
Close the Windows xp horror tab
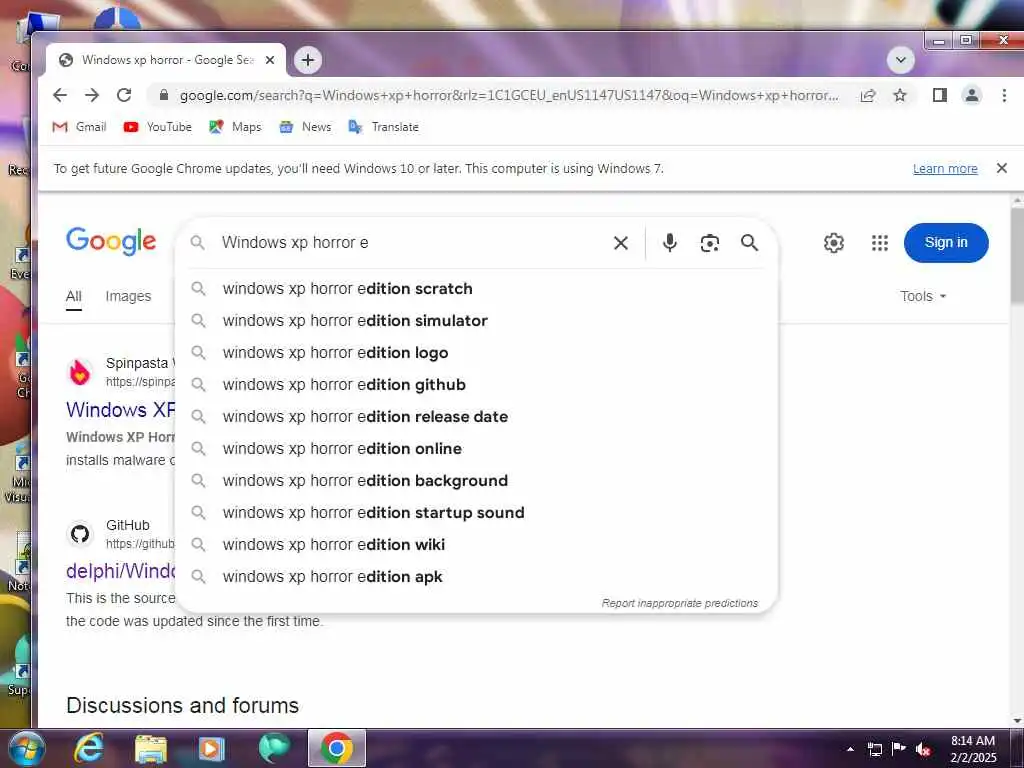coord(270,60)
